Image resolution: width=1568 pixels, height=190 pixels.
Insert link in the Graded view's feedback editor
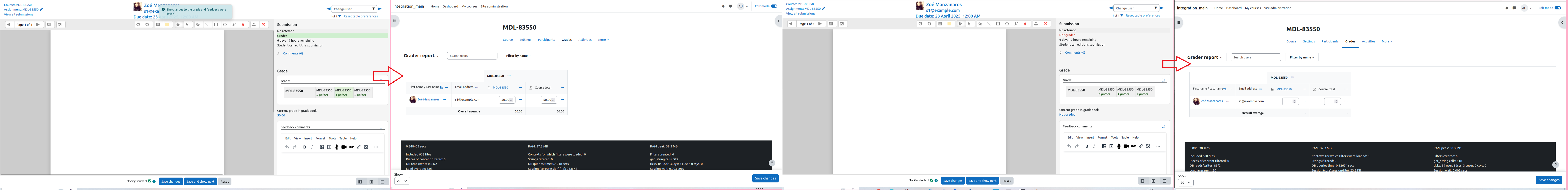[358, 147]
